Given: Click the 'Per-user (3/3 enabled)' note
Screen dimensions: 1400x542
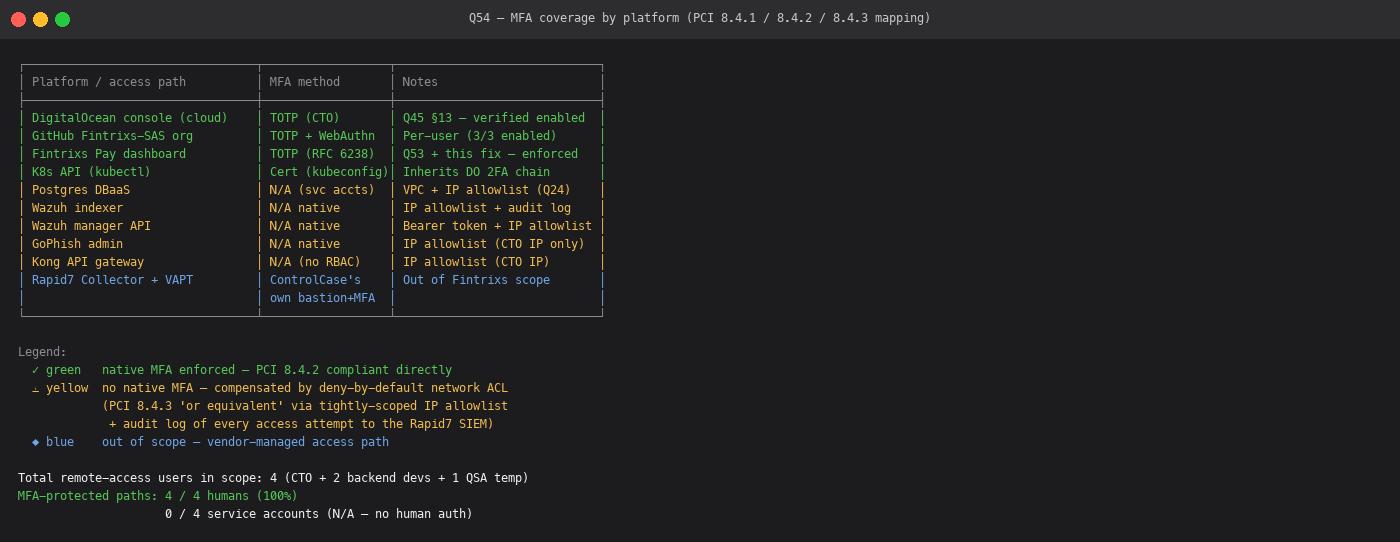Looking at the screenshot, I should click(x=480, y=136).
